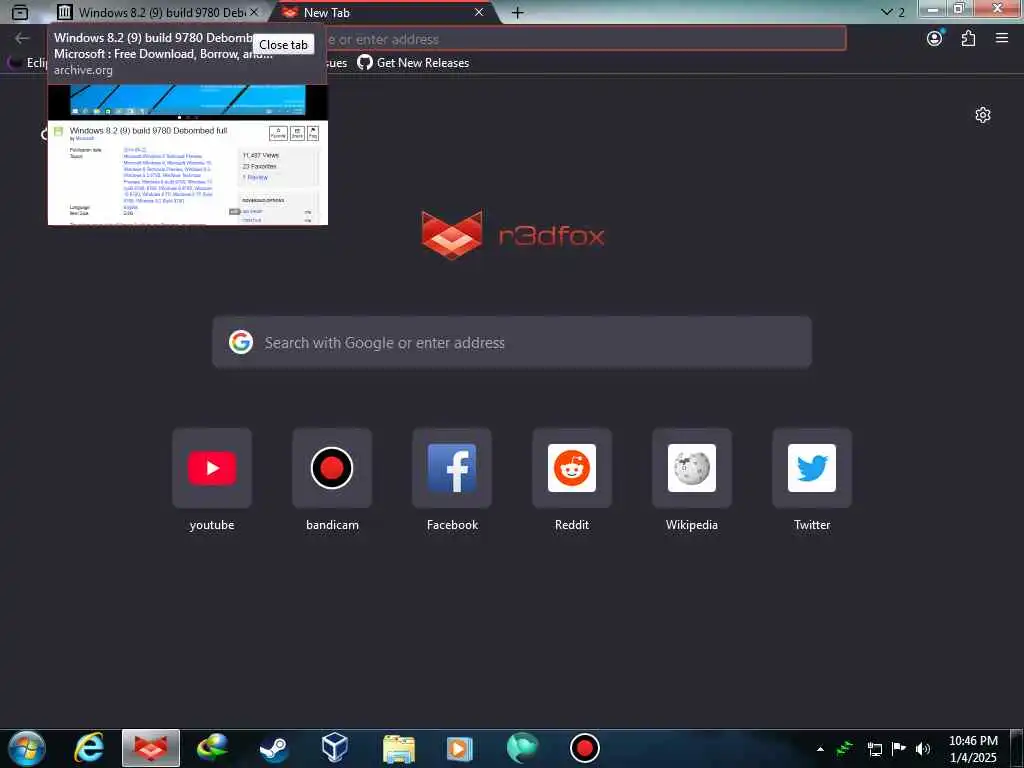Open the media player icon in the taskbar
Viewport: 1024px width, 768px height.
pos(459,748)
